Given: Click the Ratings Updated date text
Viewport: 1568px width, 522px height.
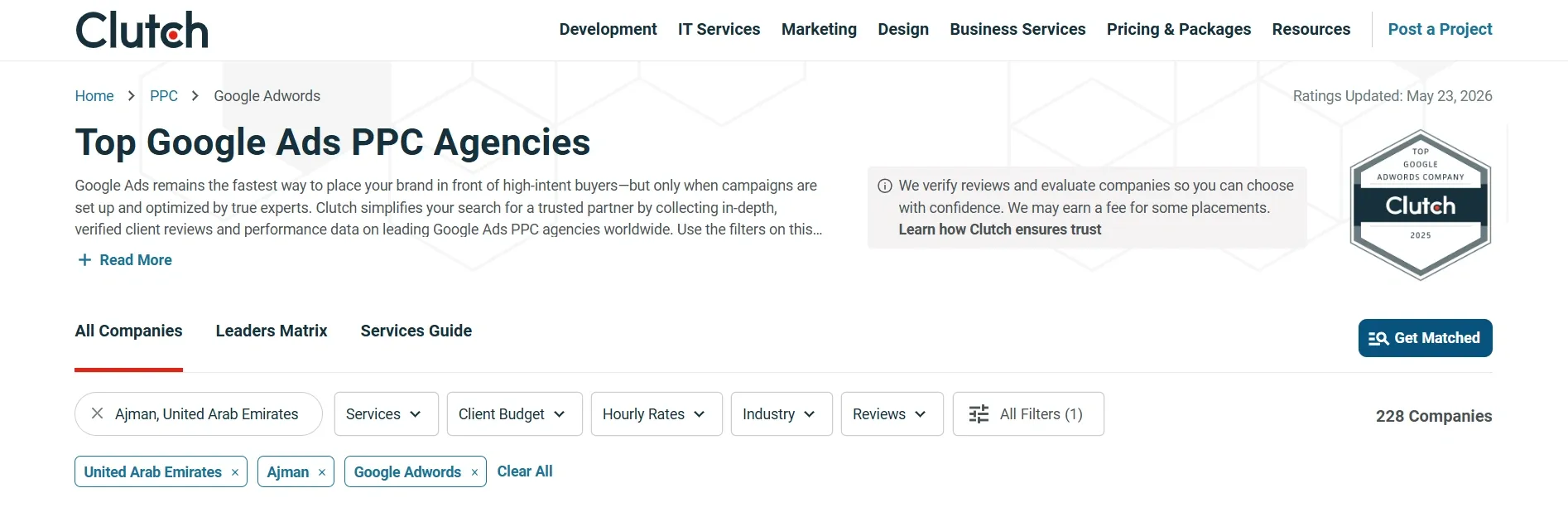Looking at the screenshot, I should (1392, 96).
